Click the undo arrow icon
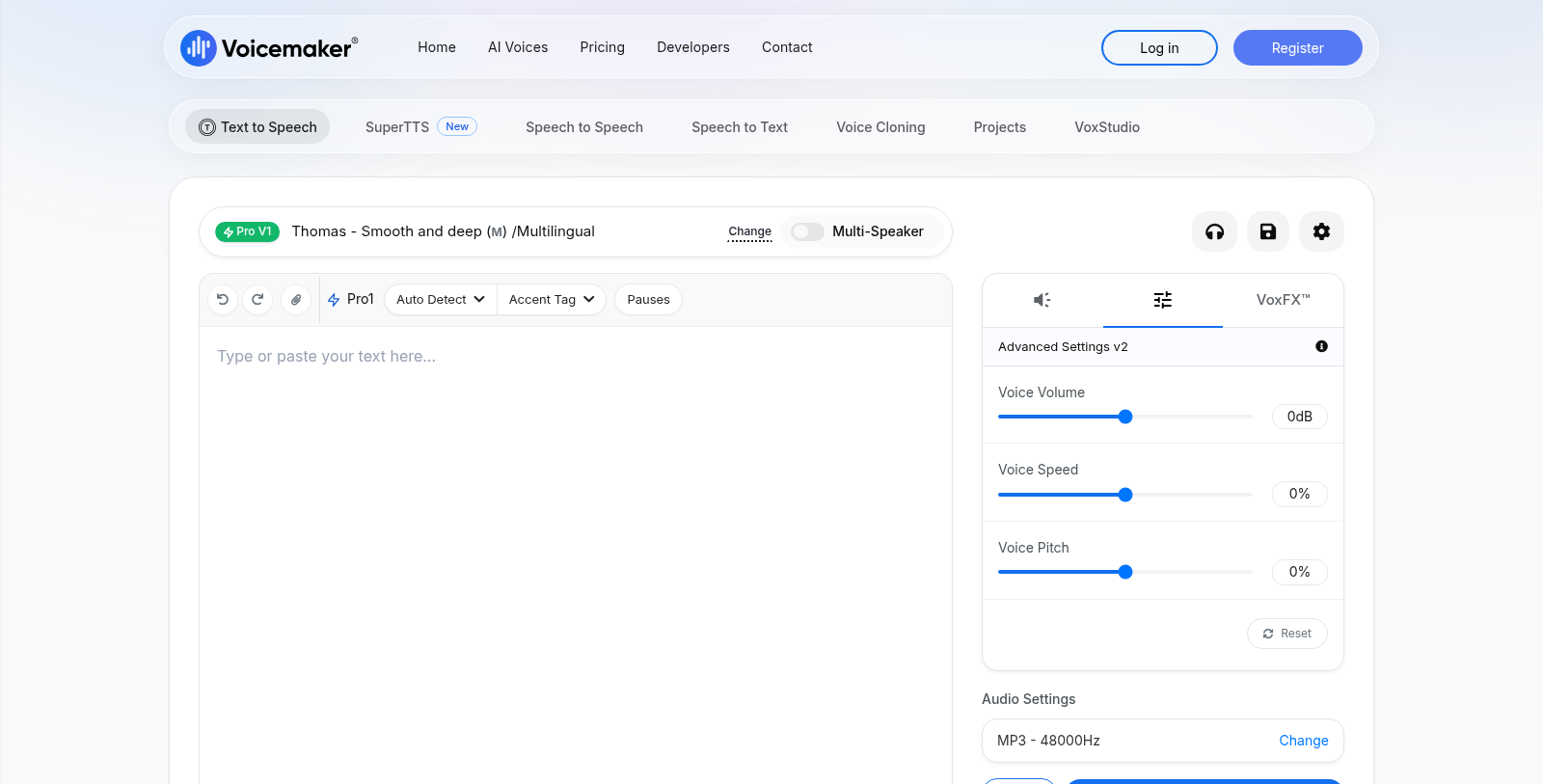The height and width of the screenshot is (784, 1543). [x=223, y=300]
